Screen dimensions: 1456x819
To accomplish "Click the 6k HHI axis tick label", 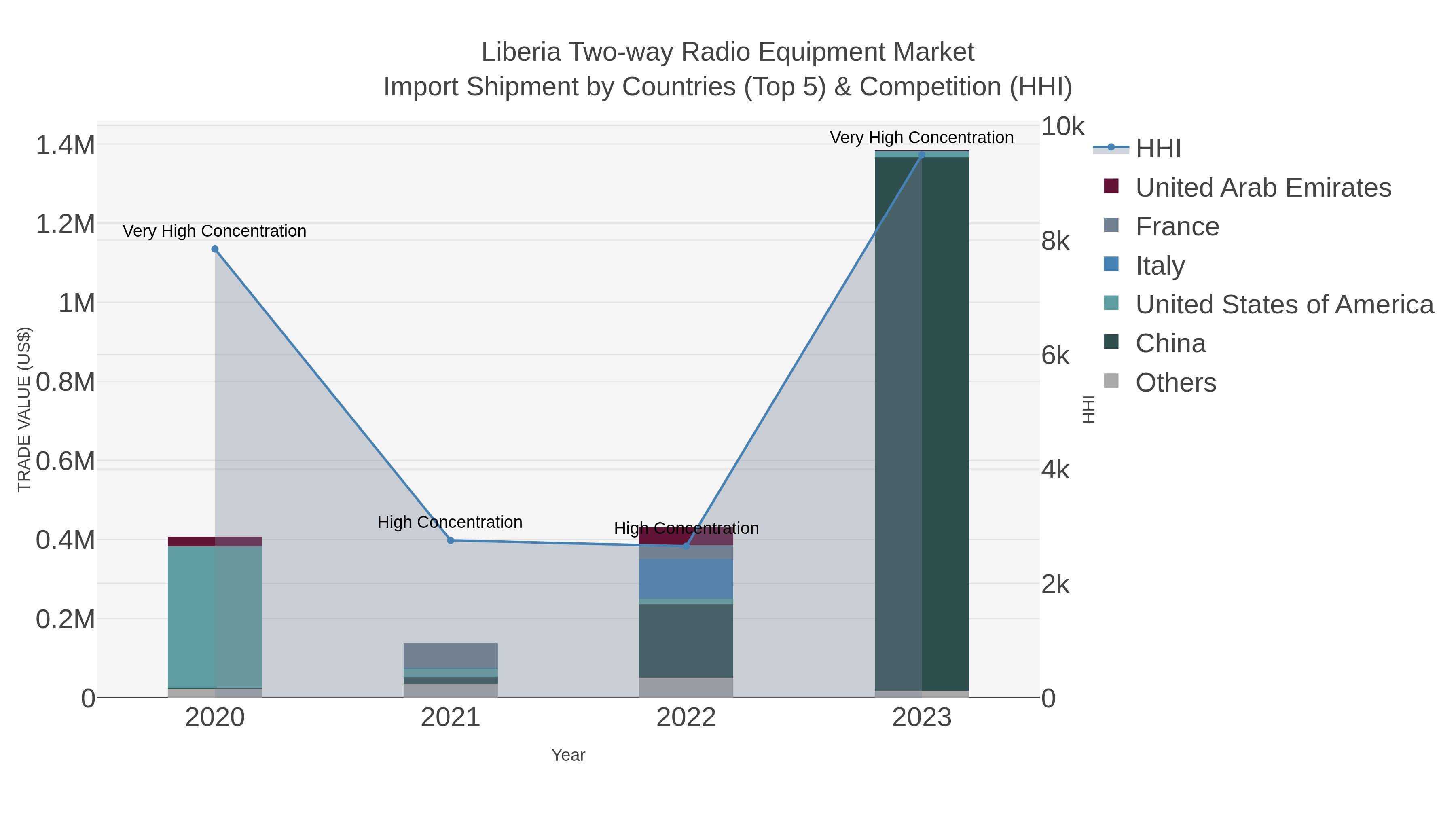I will tap(1055, 356).
